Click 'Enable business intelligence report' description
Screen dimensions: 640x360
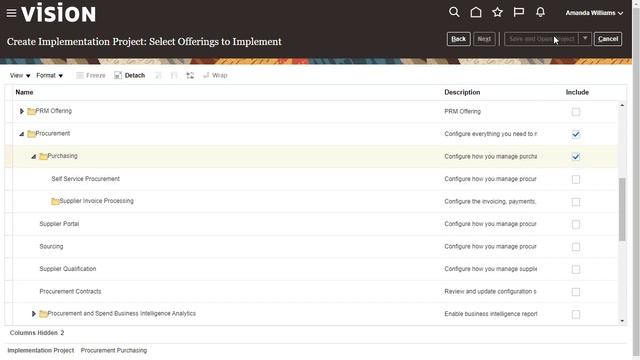click(x=491, y=314)
